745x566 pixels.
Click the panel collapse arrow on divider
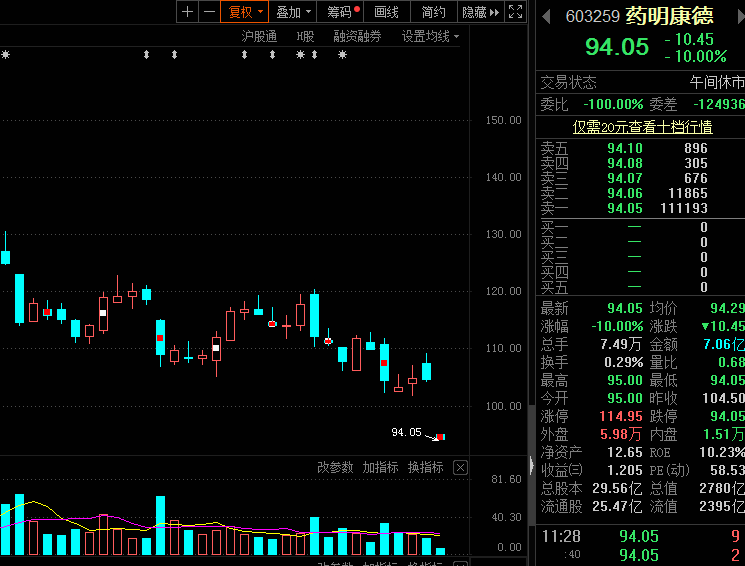click(x=531, y=465)
